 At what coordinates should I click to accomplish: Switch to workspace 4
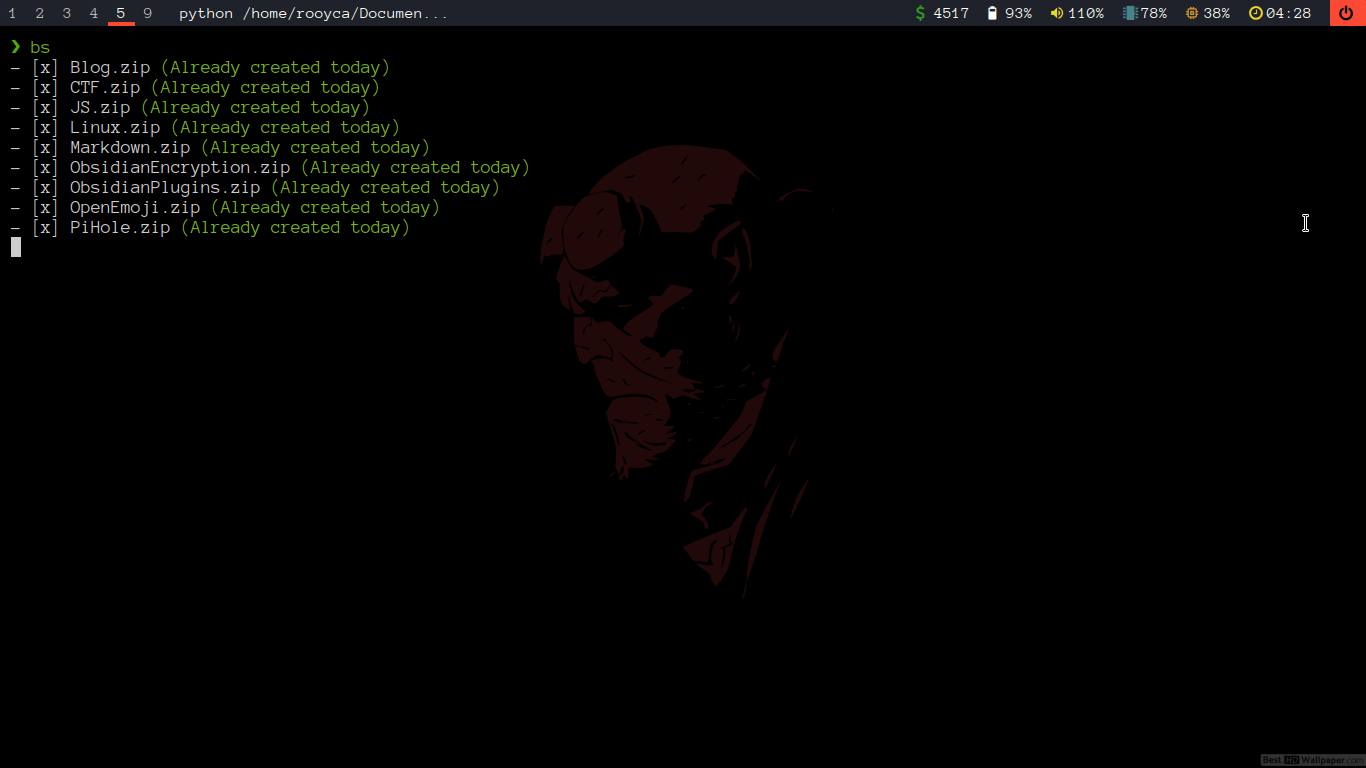click(93, 13)
